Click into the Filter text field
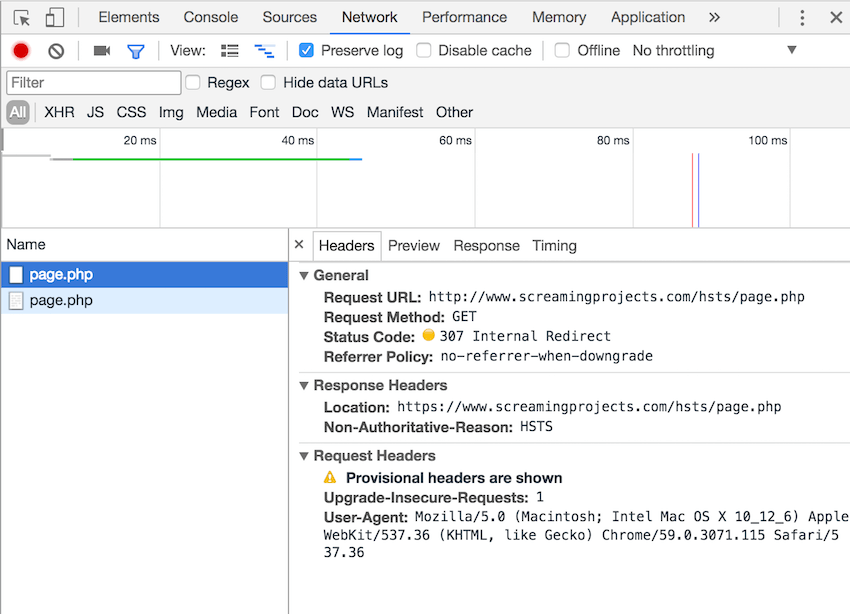Screen dimensions: 850x614 [x=94, y=82]
